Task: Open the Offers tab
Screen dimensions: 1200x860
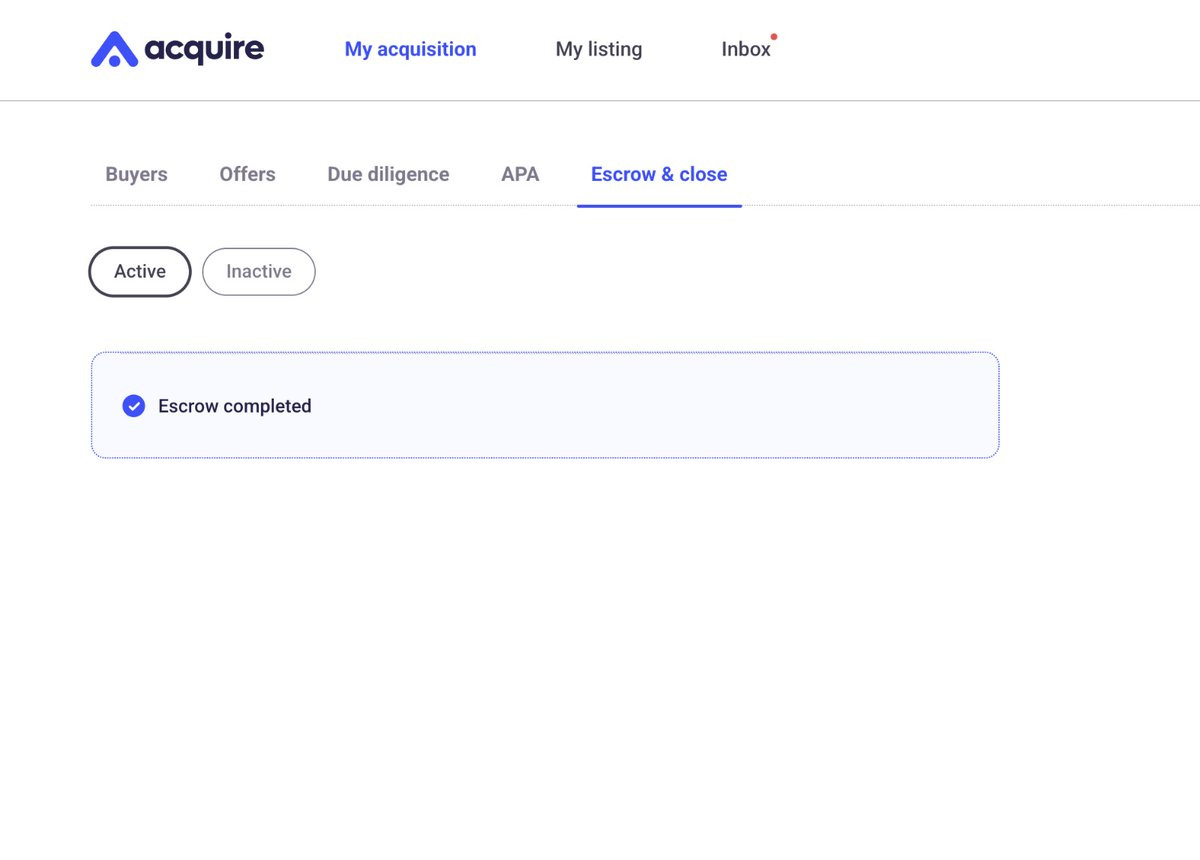Action: pyautogui.click(x=247, y=174)
